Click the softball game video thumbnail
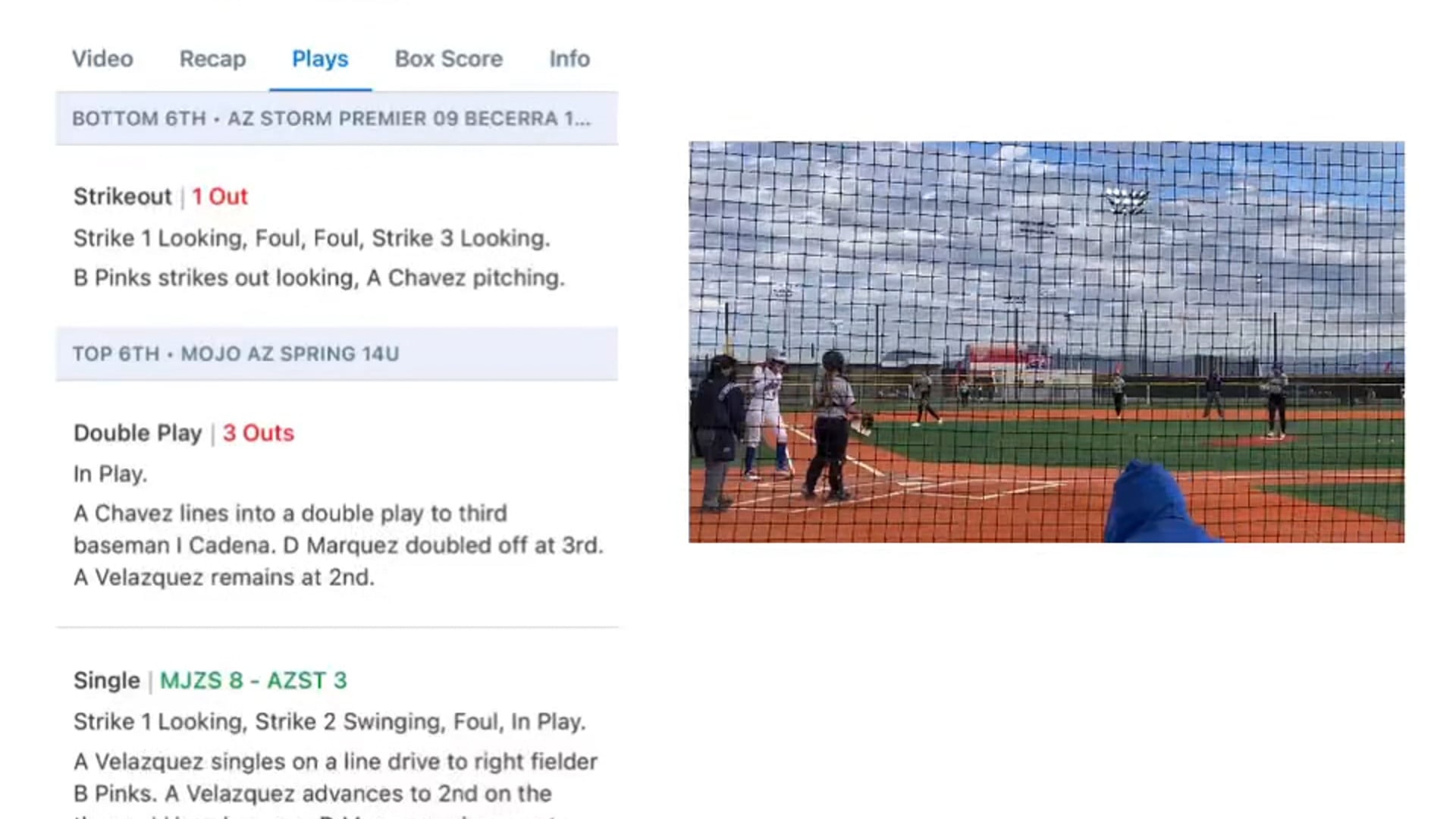This screenshot has width=1456, height=819. coord(1046,342)
